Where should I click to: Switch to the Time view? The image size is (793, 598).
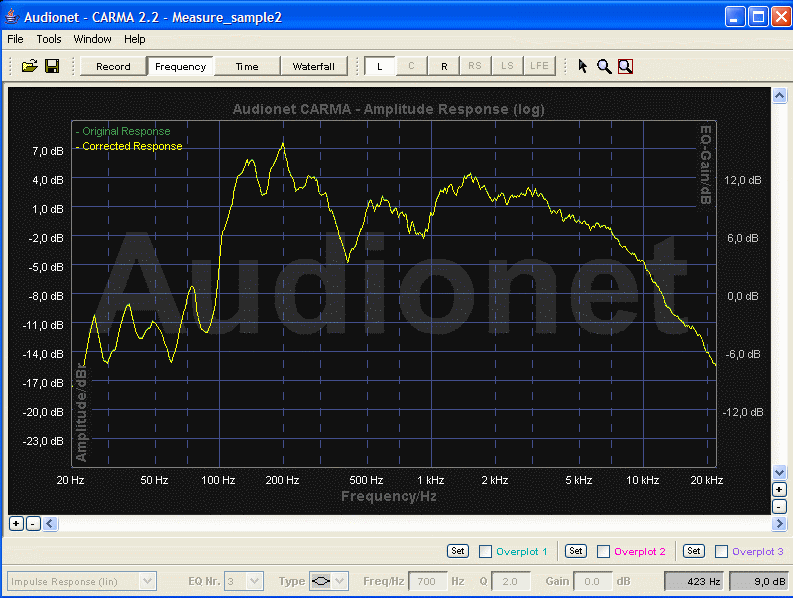click(247, 66)
